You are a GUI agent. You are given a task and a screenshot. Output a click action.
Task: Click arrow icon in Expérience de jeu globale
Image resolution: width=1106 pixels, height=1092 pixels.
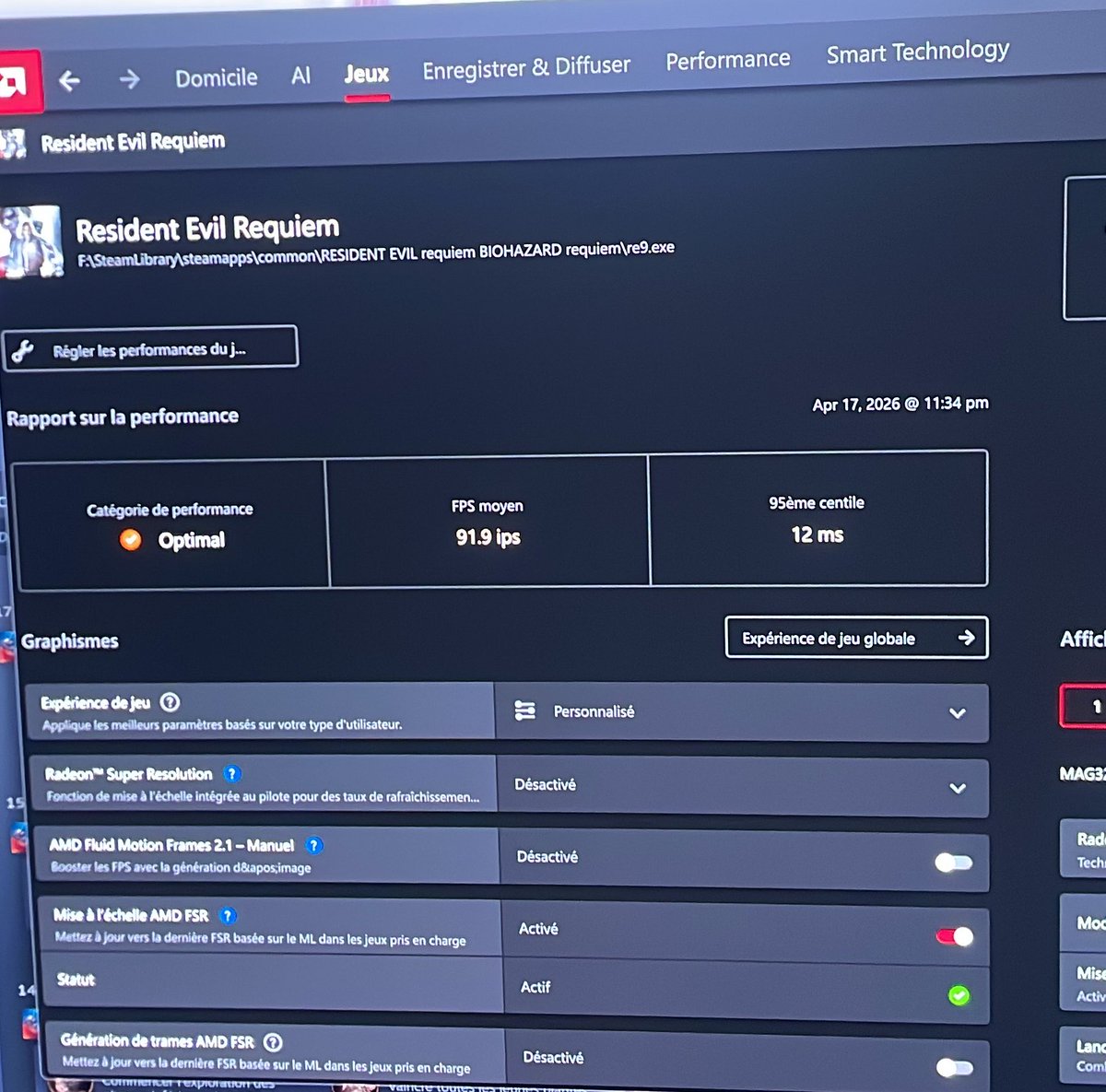pos(966,638)
